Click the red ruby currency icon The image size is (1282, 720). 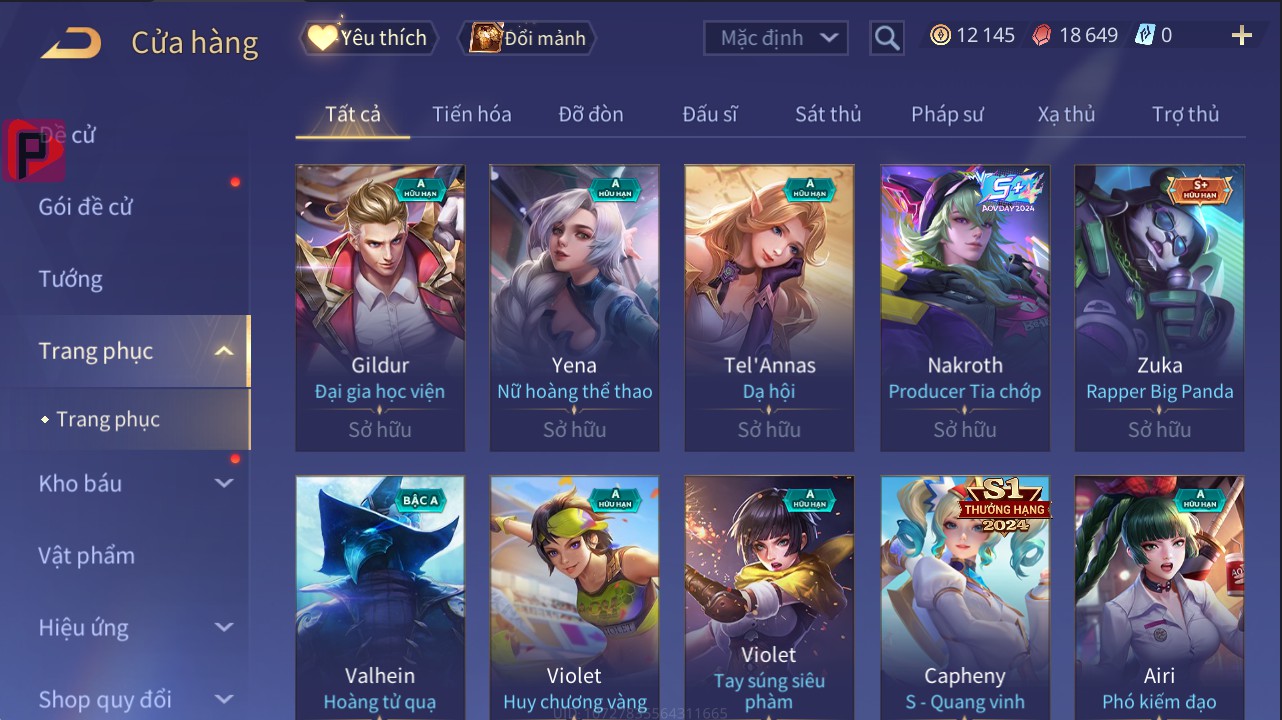click(1042, 35)
